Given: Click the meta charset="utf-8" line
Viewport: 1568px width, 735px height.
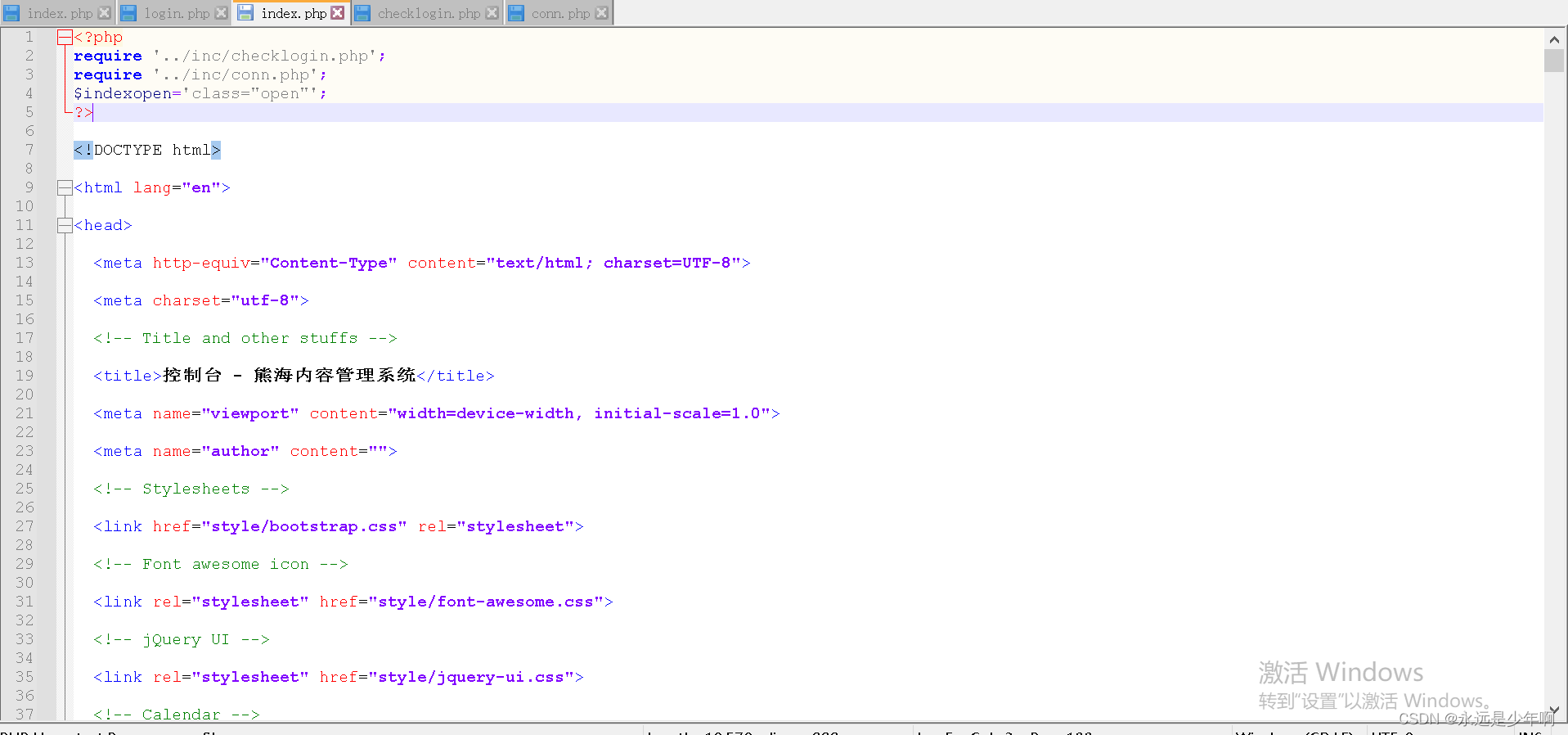Looking at the screenshot, I should [200, 300].
